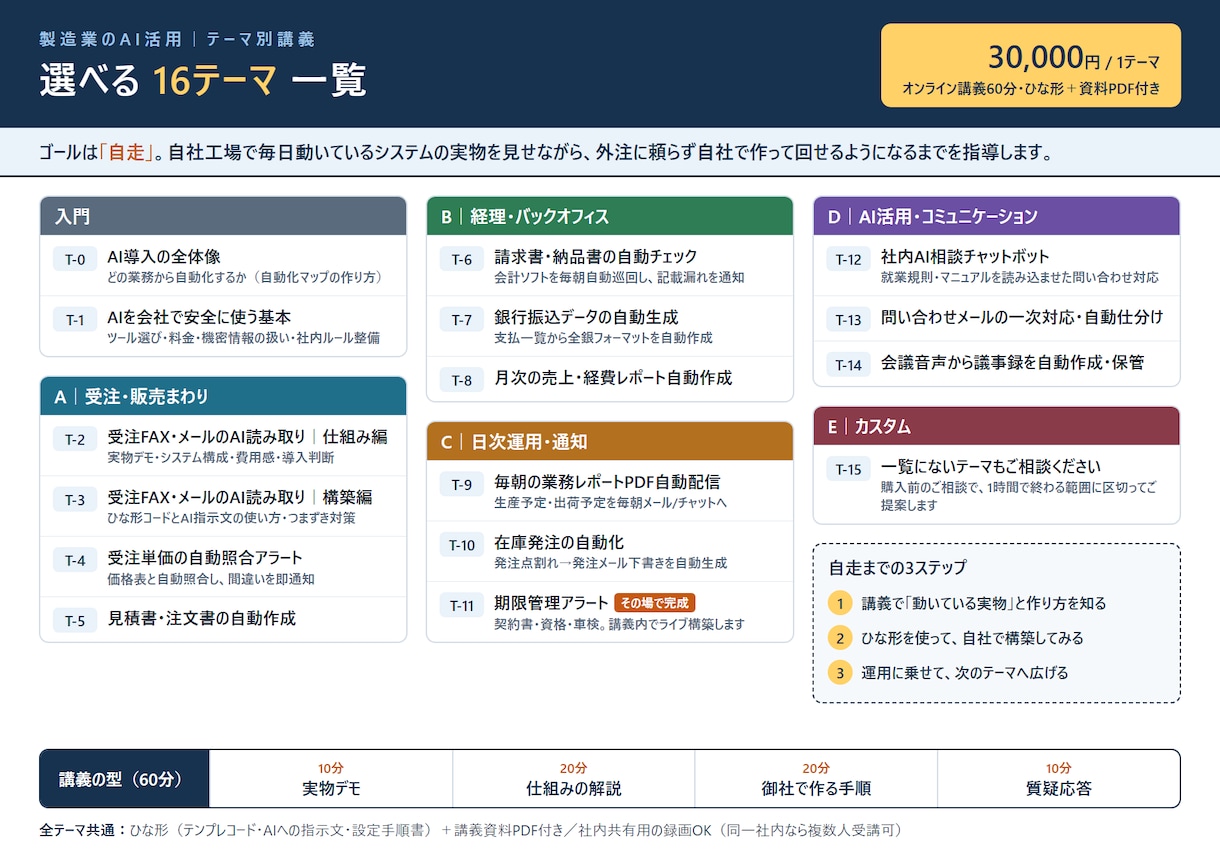Click 毎朝の業務レポートPDF自動配信
The width and height of the screenshot is (1220, 862).
click(607, 482)
